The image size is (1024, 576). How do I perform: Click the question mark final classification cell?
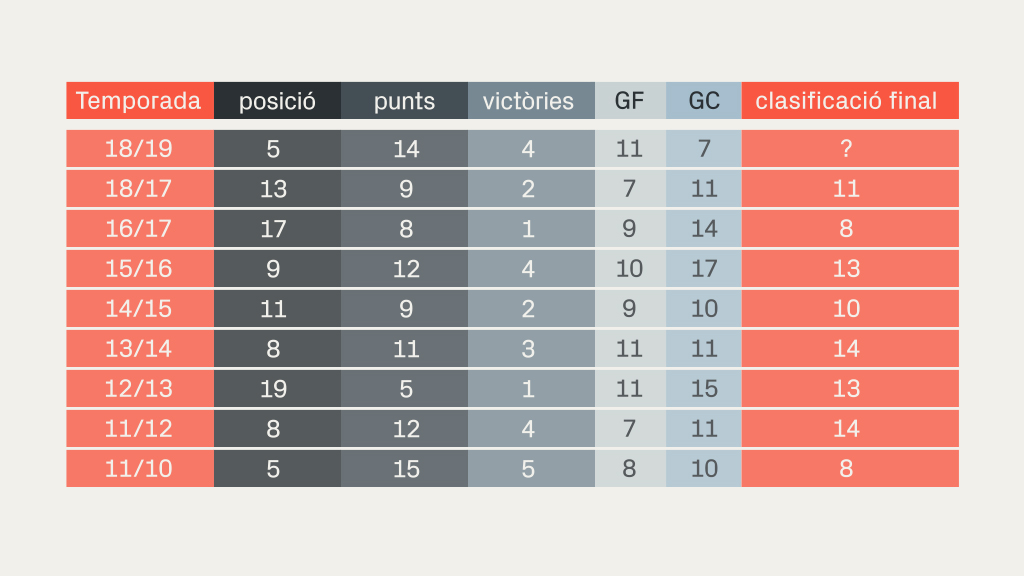pyautogui.click(x=850, y=149)
